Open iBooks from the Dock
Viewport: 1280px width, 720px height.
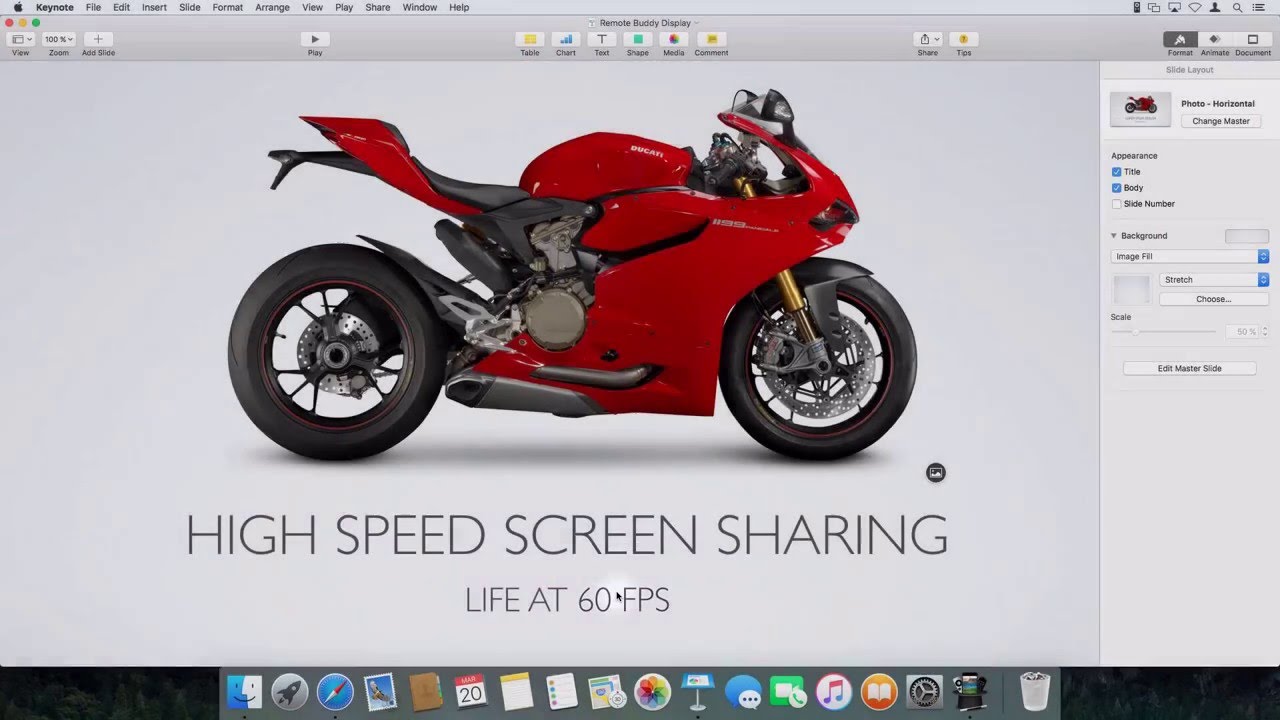point(879,692)
